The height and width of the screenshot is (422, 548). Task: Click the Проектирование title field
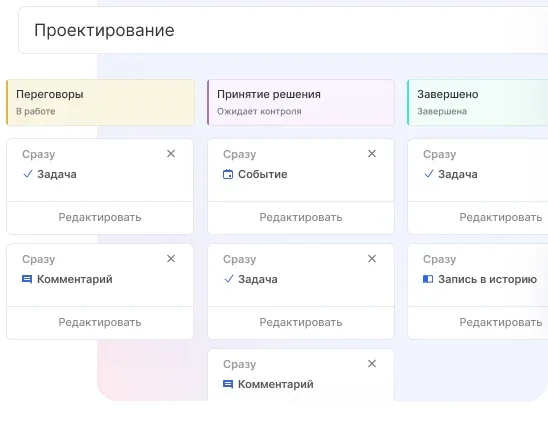[283, 30]
